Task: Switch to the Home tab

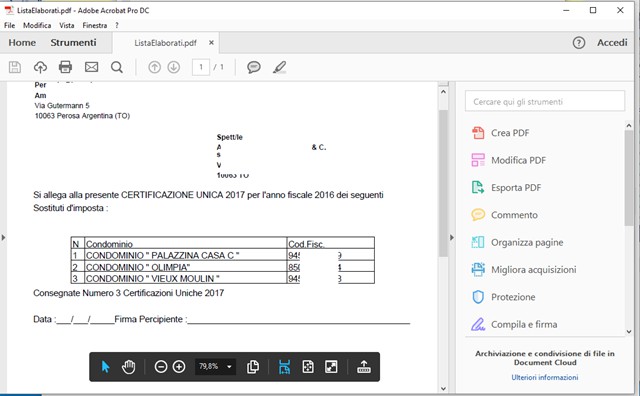Action: [22, 42]
